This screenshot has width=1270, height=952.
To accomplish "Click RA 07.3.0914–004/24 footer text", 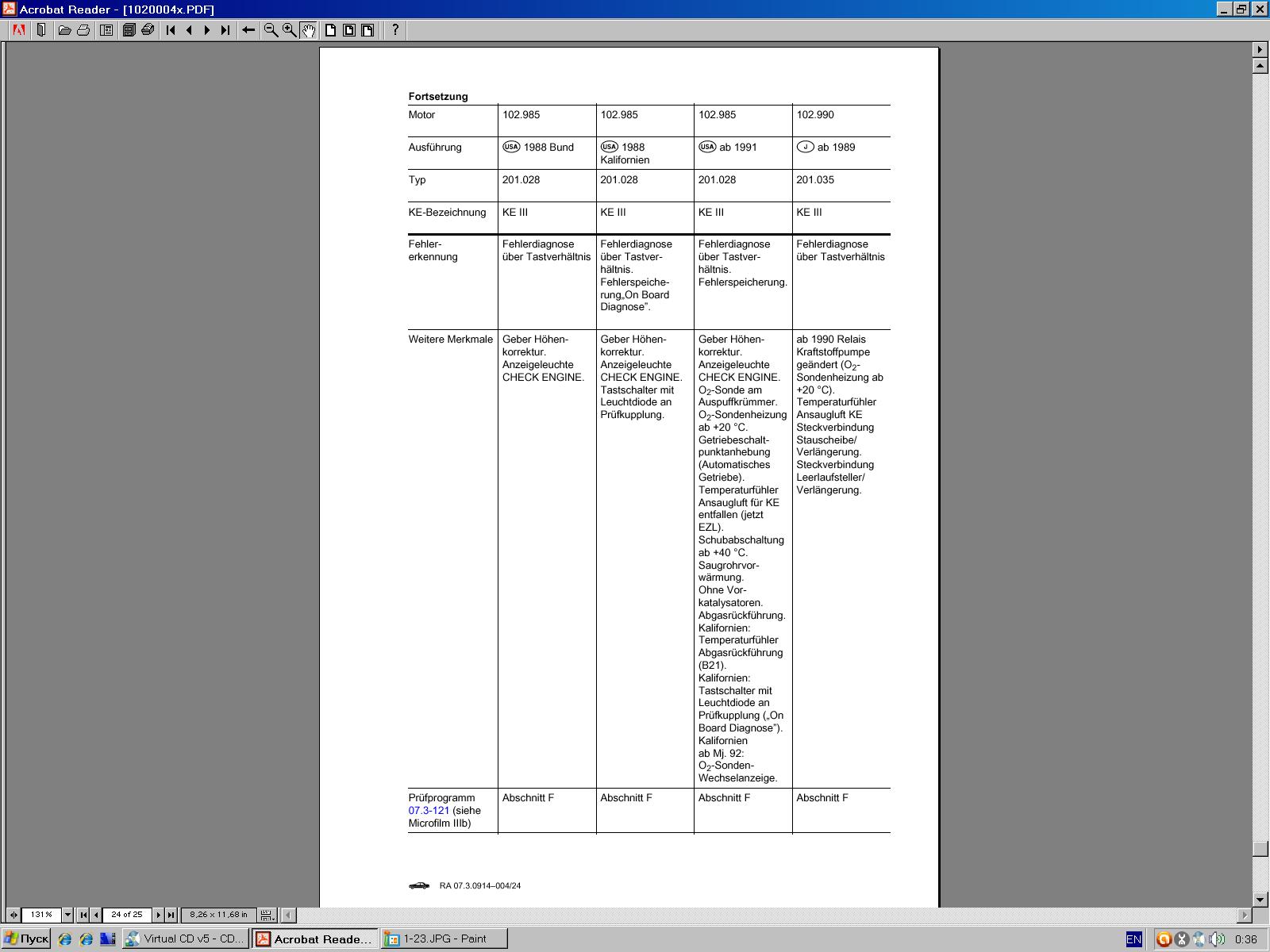I will [x=480, y=885].
